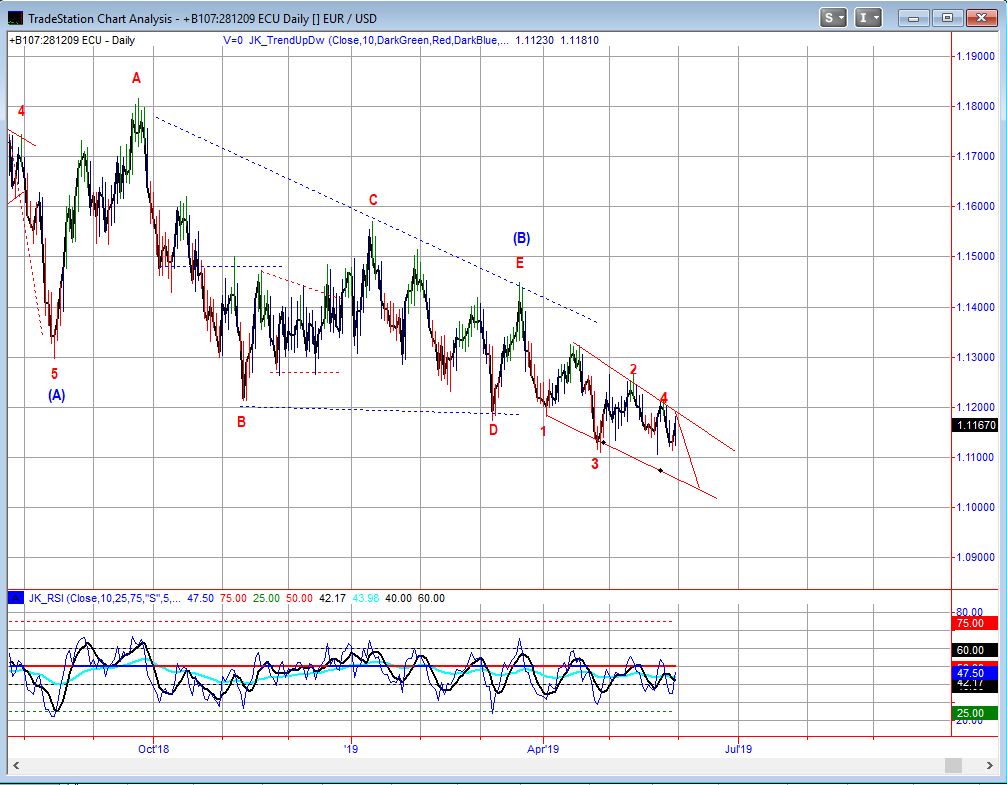Click the current price badge 1.11670

tap(976, 425)
